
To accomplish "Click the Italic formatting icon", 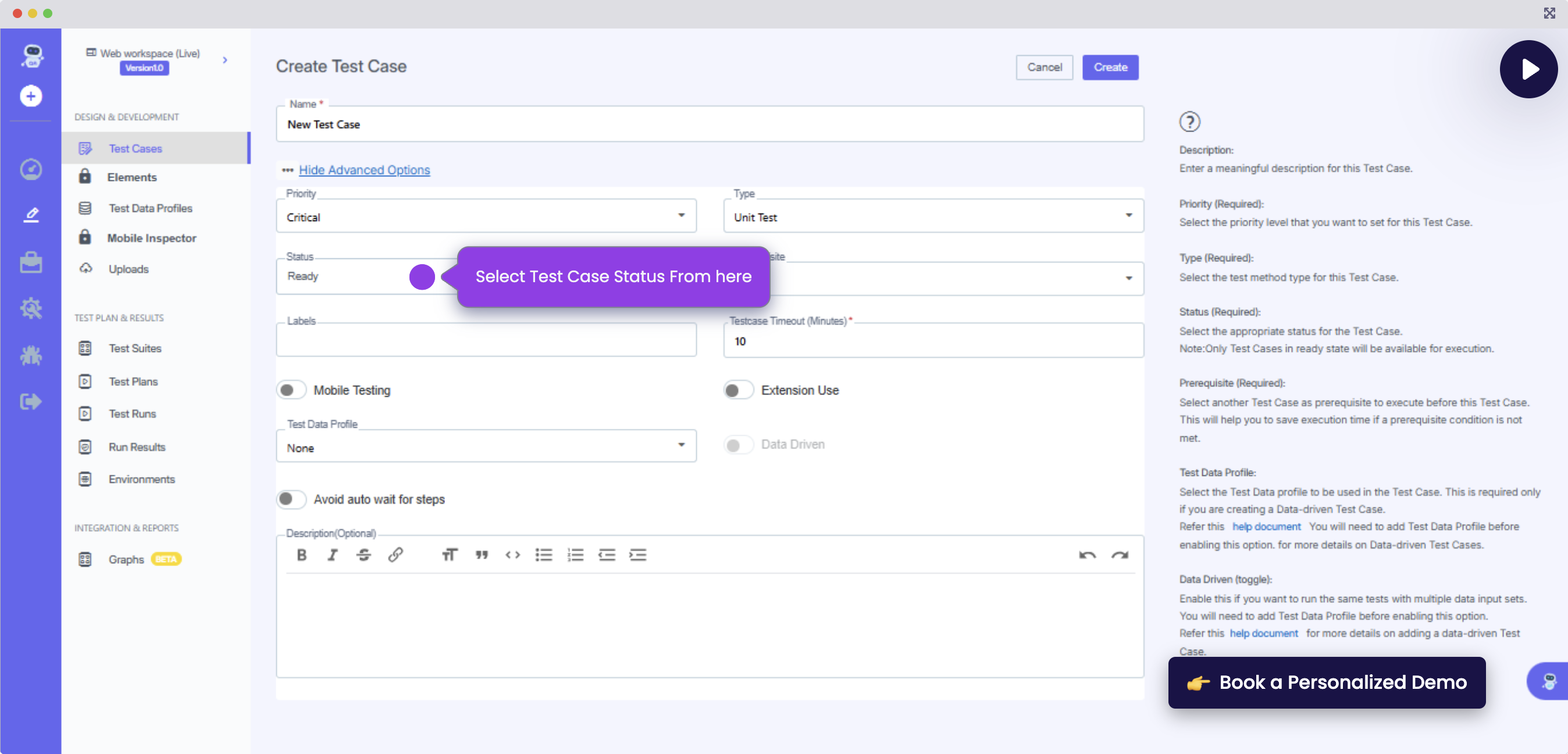I will click(x=332, y=555).
